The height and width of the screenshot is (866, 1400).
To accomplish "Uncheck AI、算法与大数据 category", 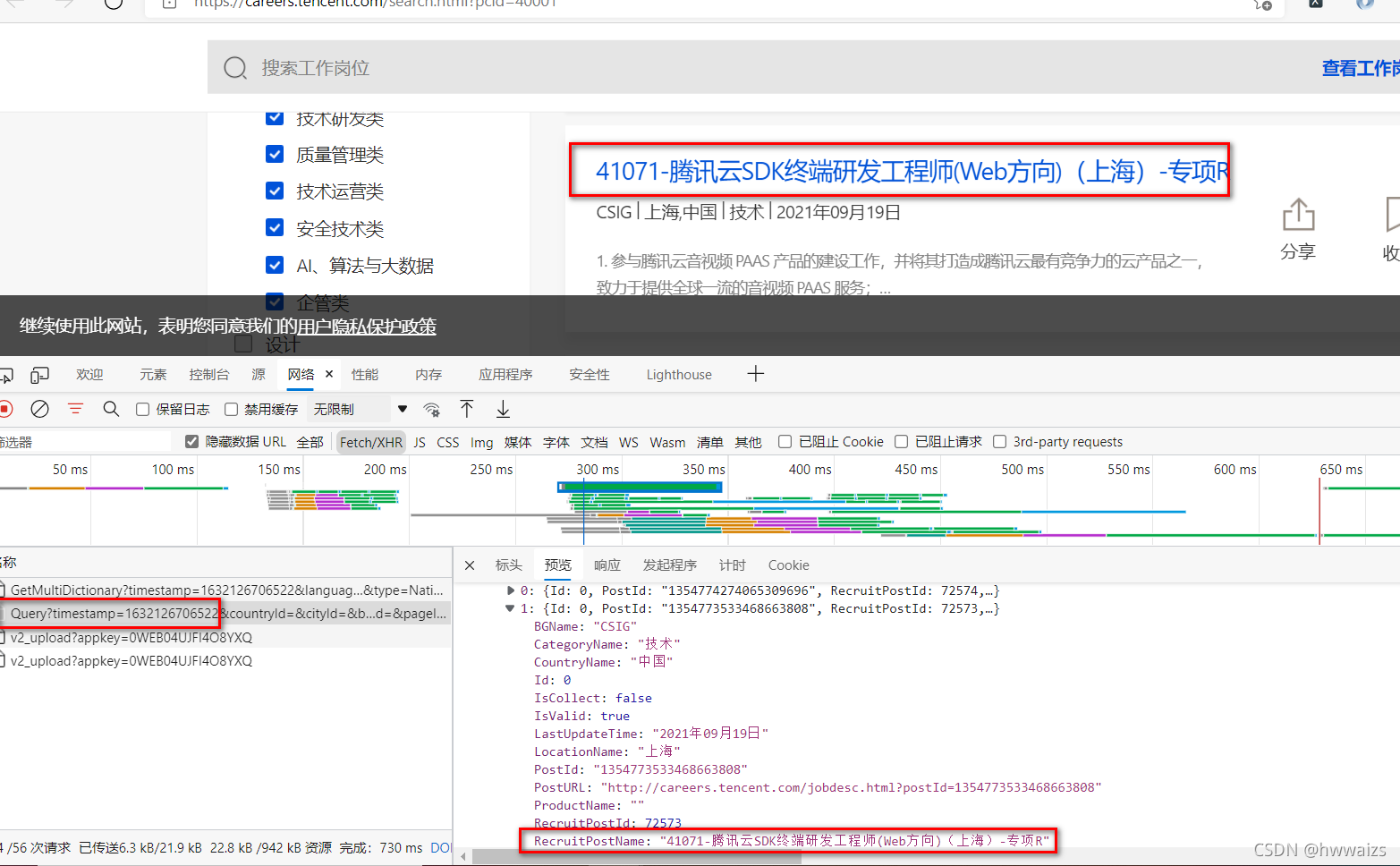I will pyautogui.click(x=275, y=265).
